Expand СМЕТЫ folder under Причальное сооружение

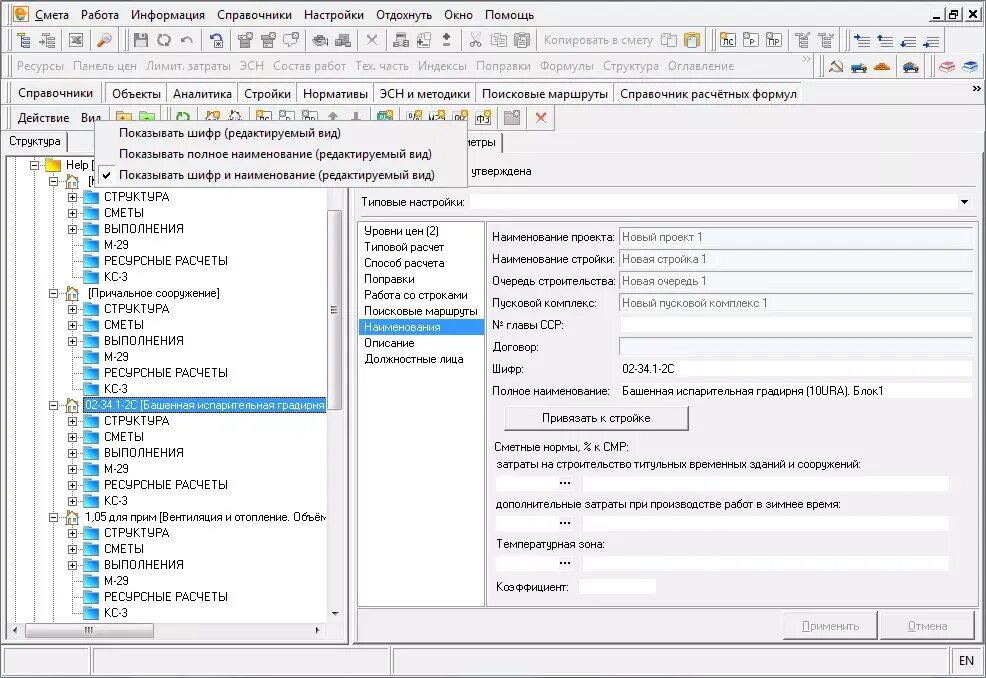[x=72, y=325]
